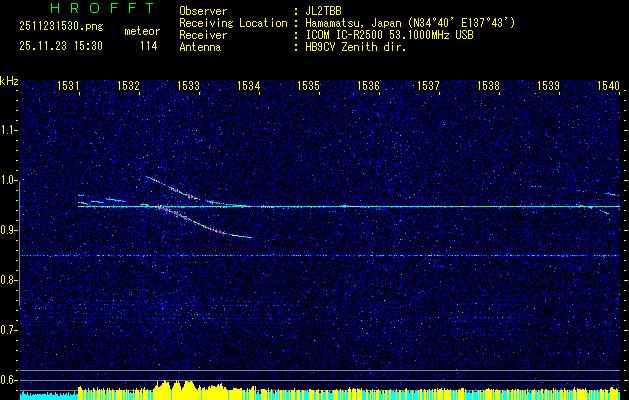The height and width of the screenshot is (400, 629).
Task: Click the meteor count value 114
Action: (x=148, y=46)
